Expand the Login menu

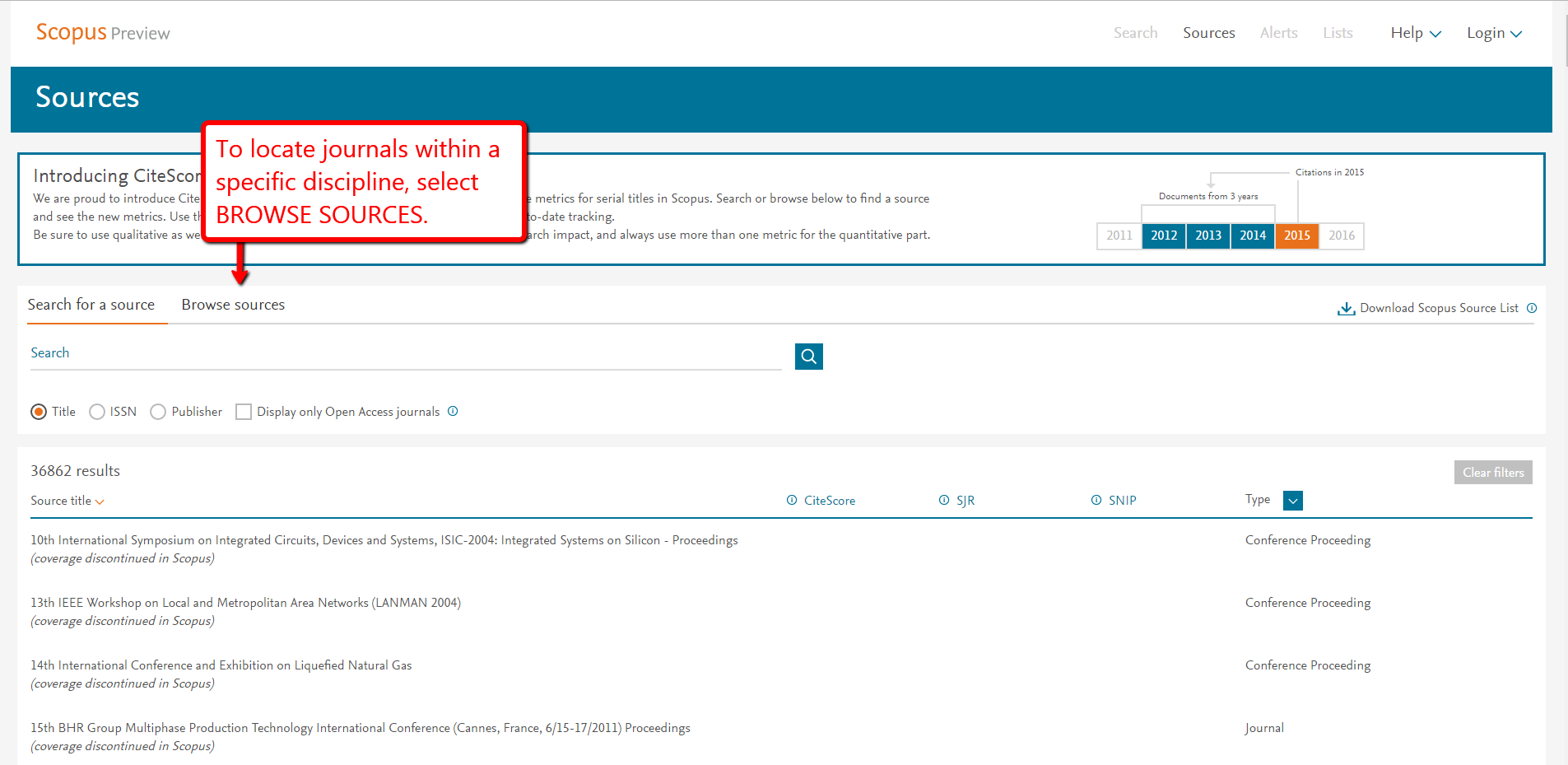pyautogui.click(x=1495, y=33)
